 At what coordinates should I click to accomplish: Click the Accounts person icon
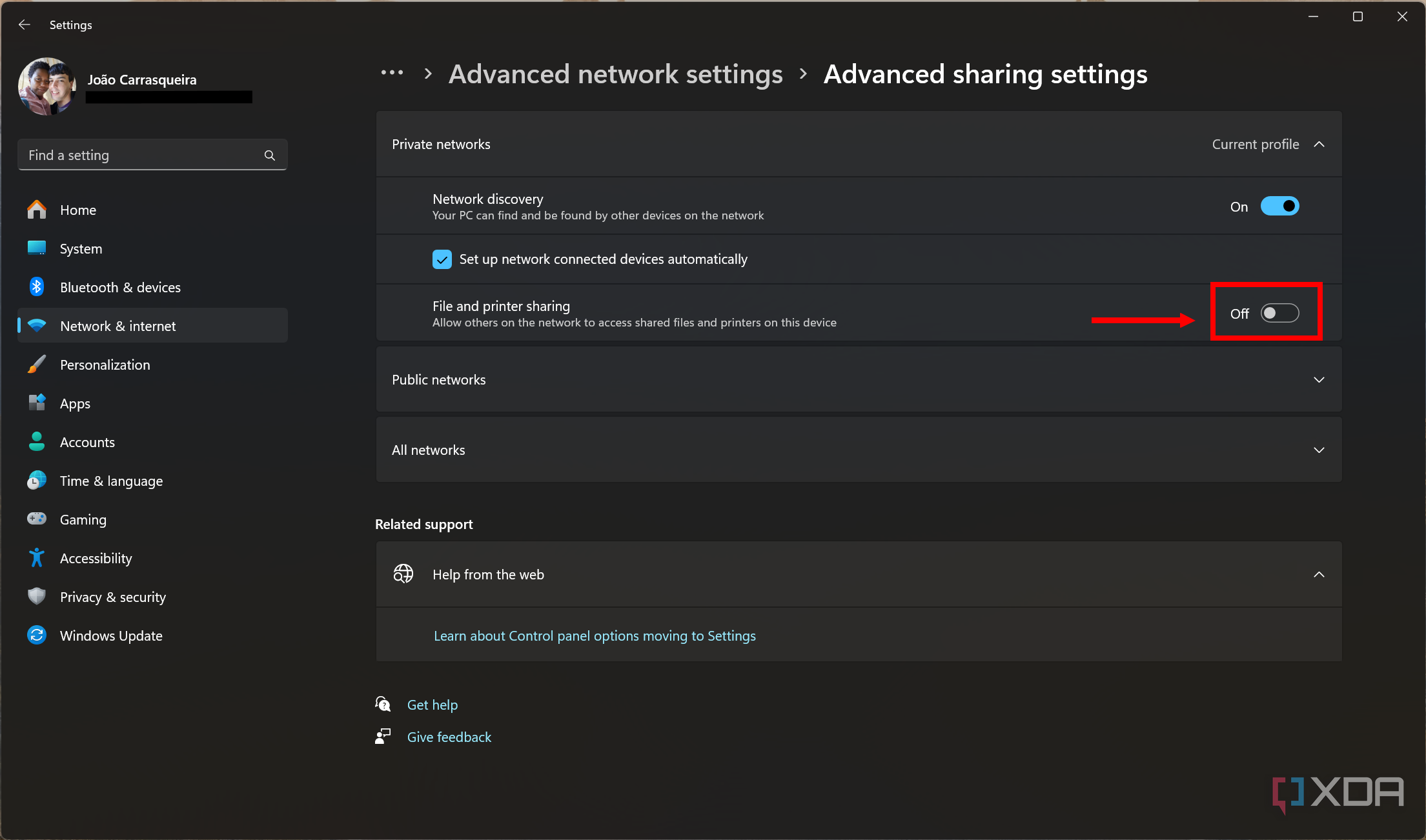tap(37, 442)
